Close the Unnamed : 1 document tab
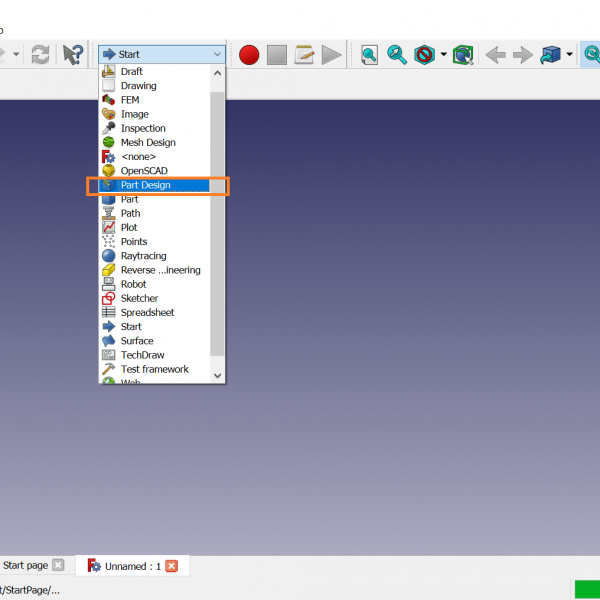The width and height of the screenshot is (600, 600). 171,566
